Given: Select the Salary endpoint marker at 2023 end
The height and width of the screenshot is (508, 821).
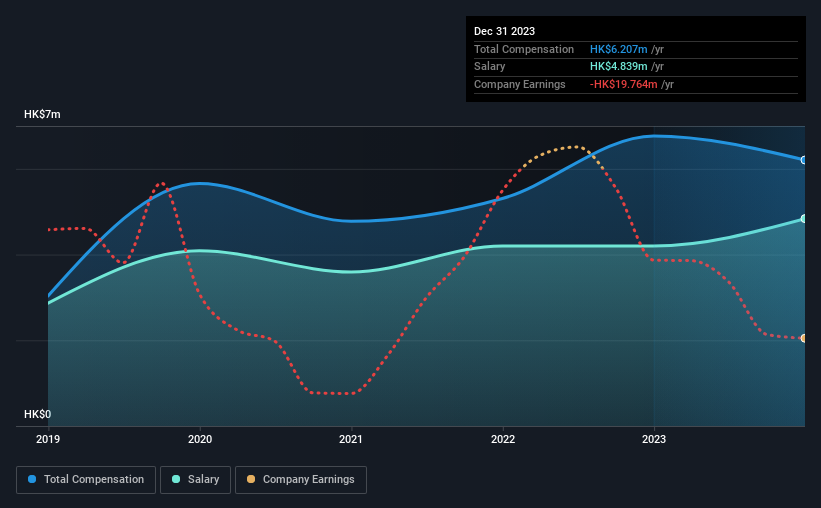Looking at the screenshot, I should 803,219.
